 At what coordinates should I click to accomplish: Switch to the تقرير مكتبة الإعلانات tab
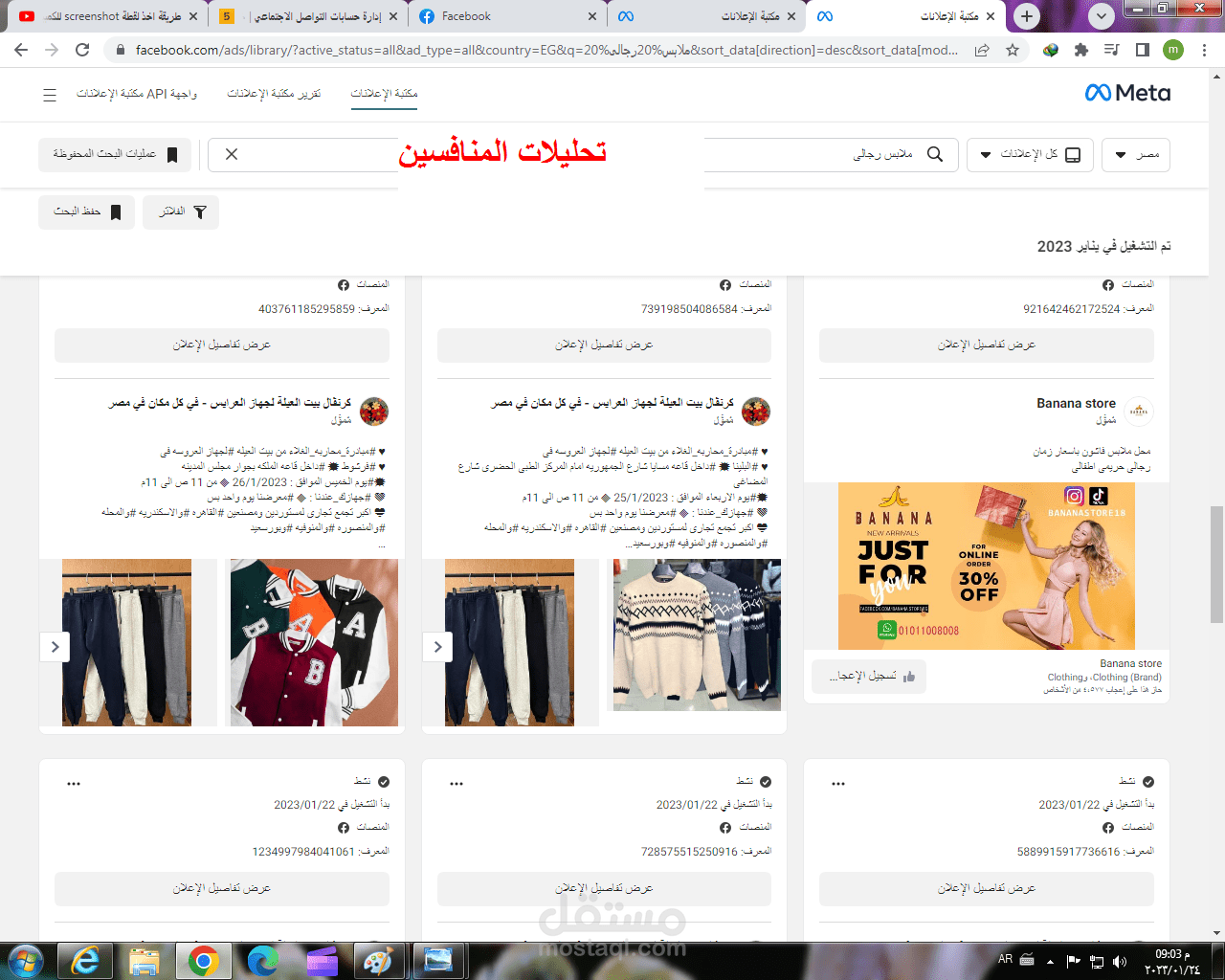coord(275,94)
